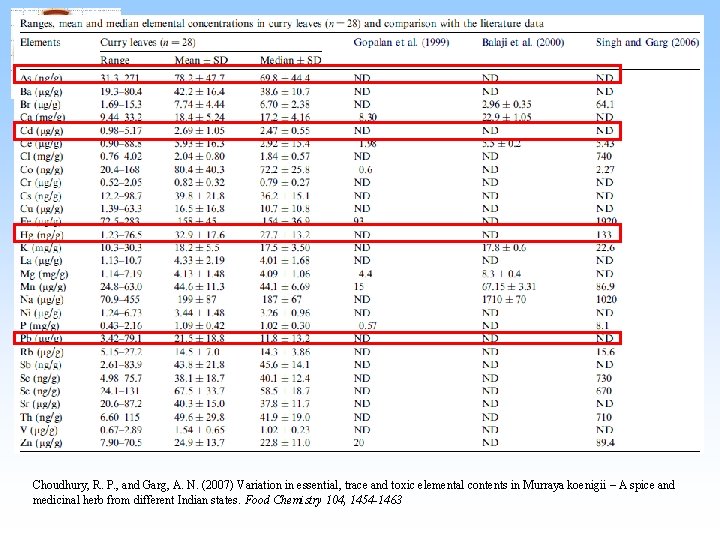Viewport: 720px width, 540px height.
Task: Select the Cd mean "2.69 ± 1.05"
Action: pos(199,131)
